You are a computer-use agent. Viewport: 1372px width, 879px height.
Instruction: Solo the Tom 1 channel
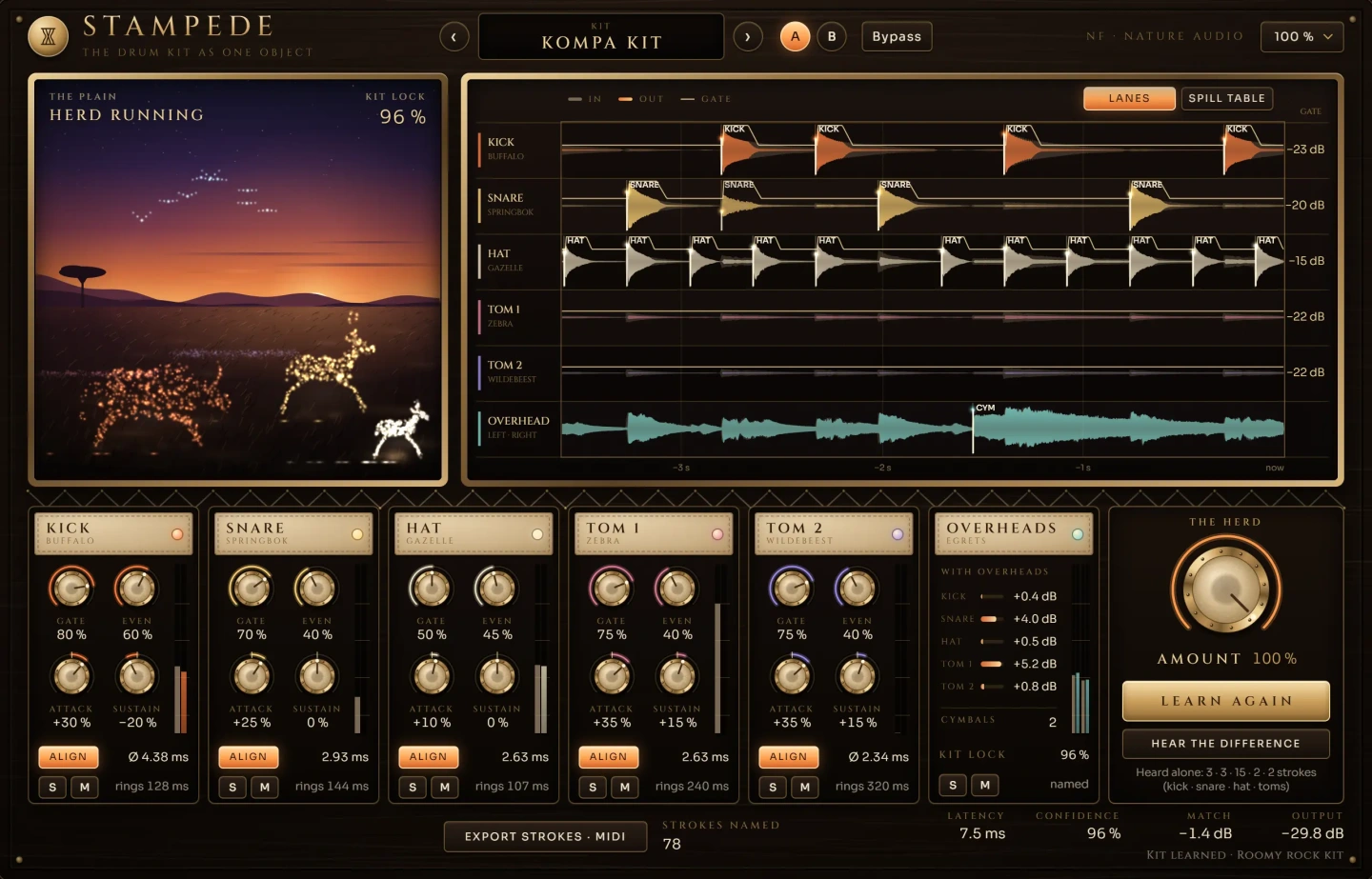(593, 787)
